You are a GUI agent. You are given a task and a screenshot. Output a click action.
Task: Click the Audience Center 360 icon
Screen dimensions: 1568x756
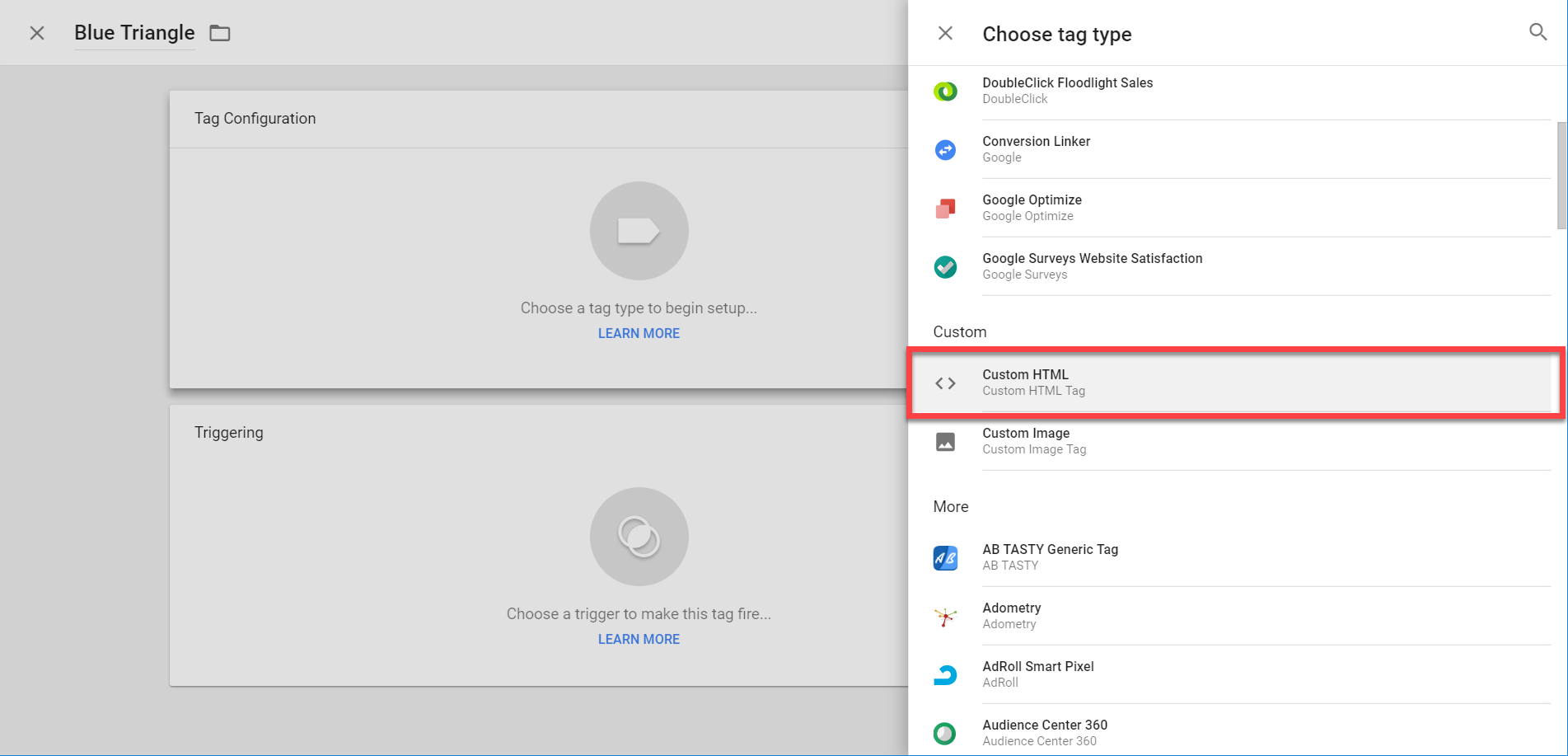point(945,733)
